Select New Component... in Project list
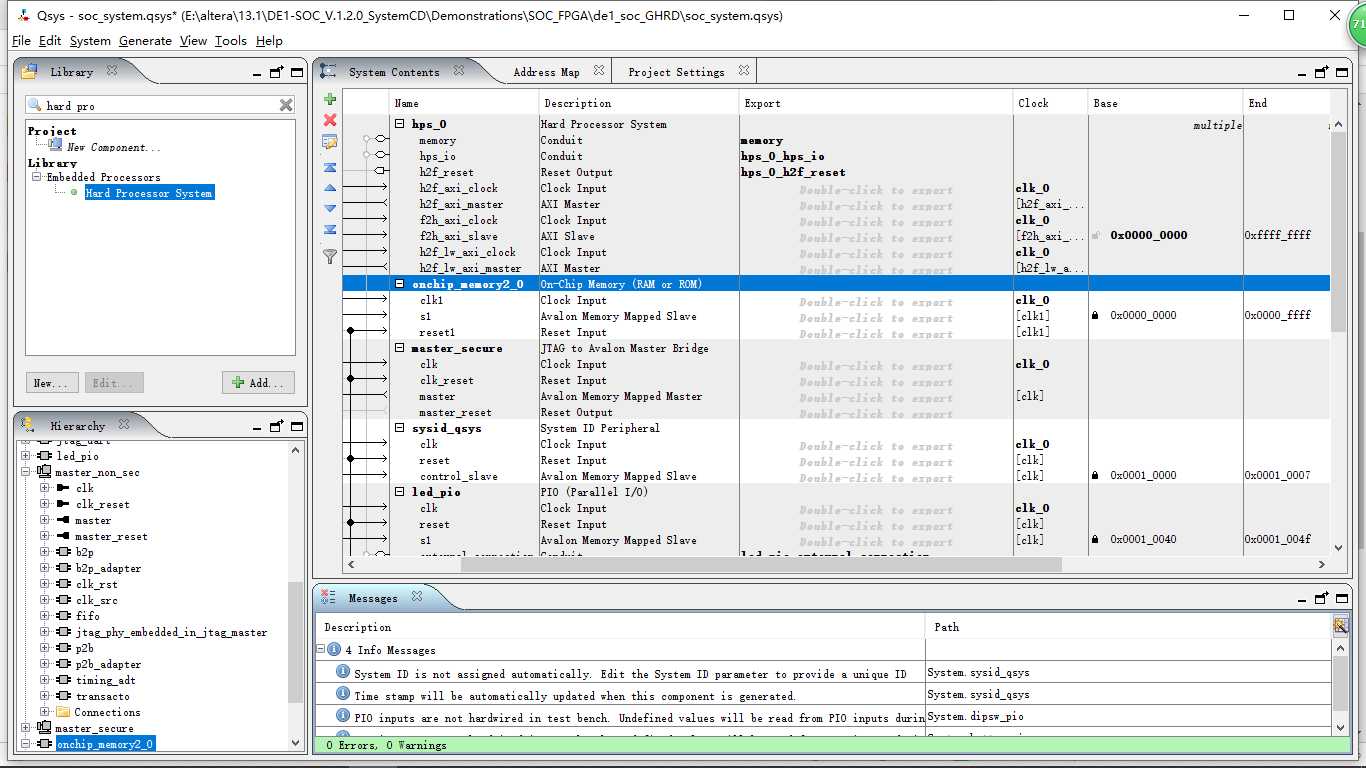The width and height of the screenshot is (1366, 768). 113,147
